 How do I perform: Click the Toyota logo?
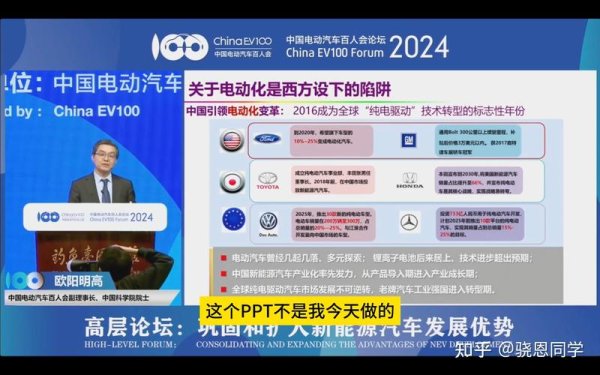point(267,181)
